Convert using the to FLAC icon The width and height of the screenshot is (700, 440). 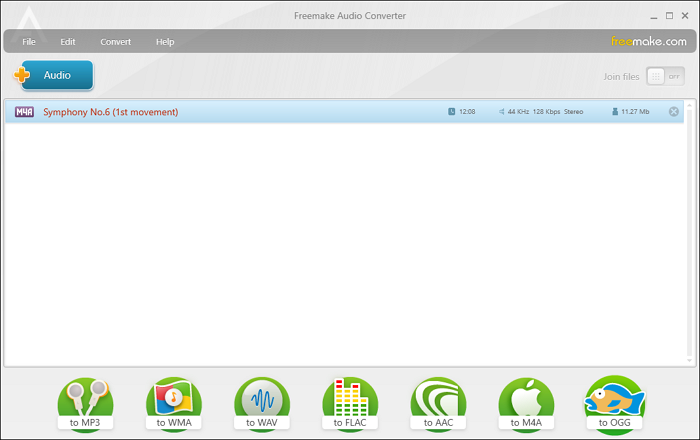[350, 404]
